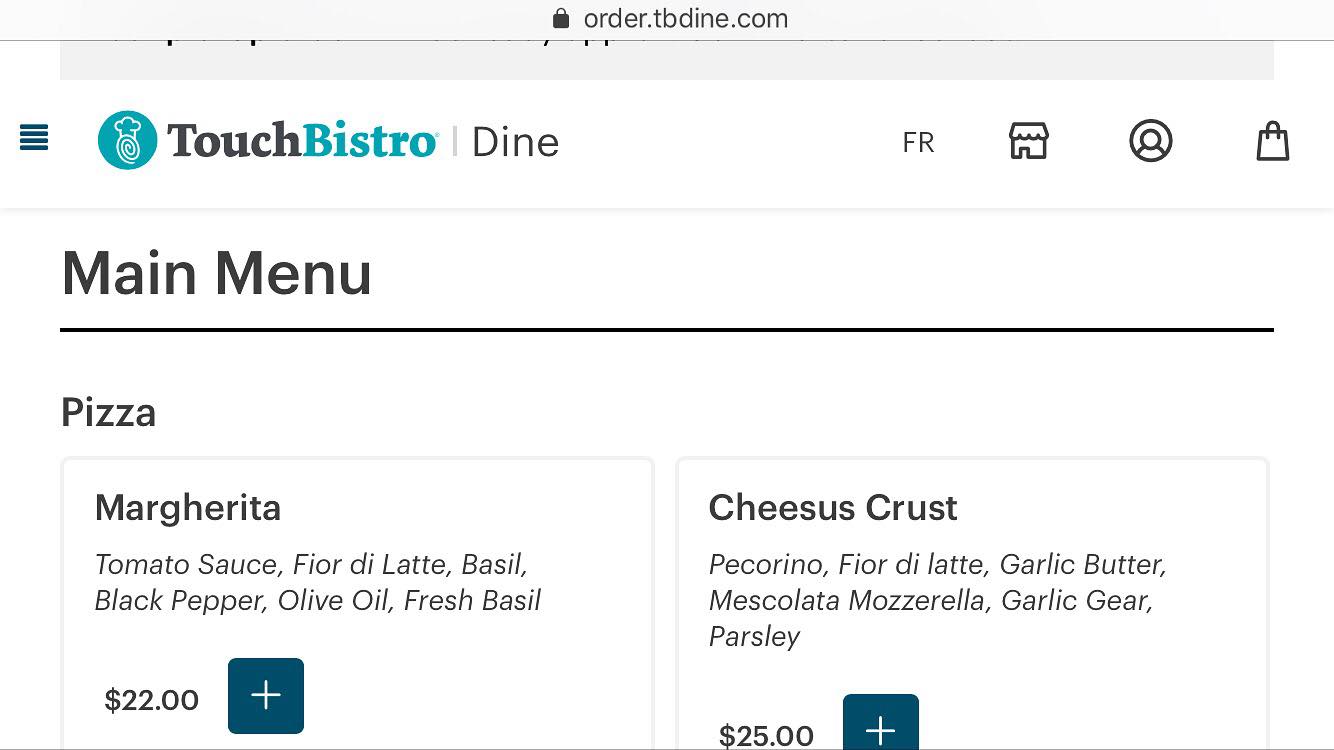
Task: Open the hamburger navigation menu
Action: 34,138
